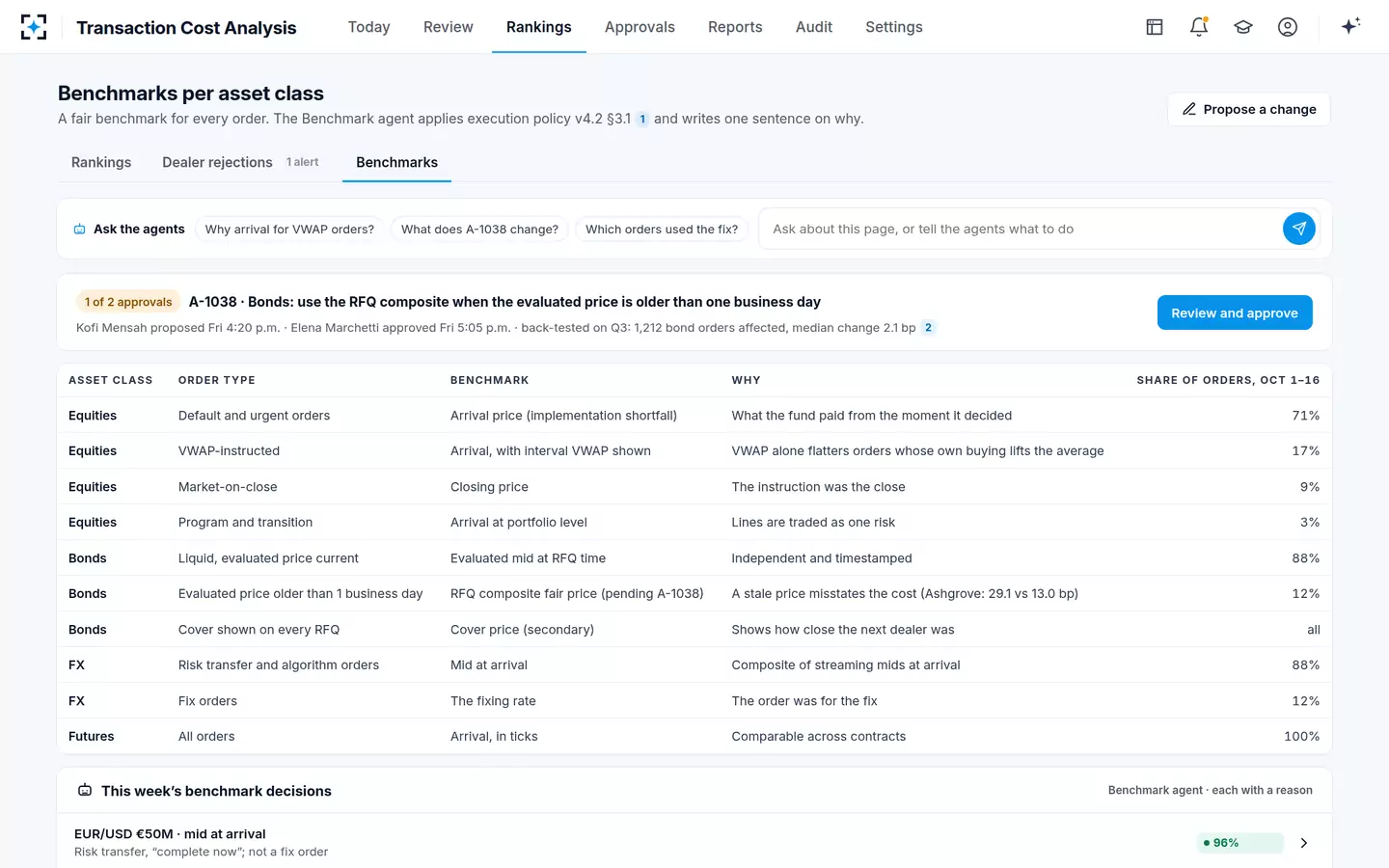1389x868 pixels.
Task: Navigate to Reports
Action: (x=735, y=27)
